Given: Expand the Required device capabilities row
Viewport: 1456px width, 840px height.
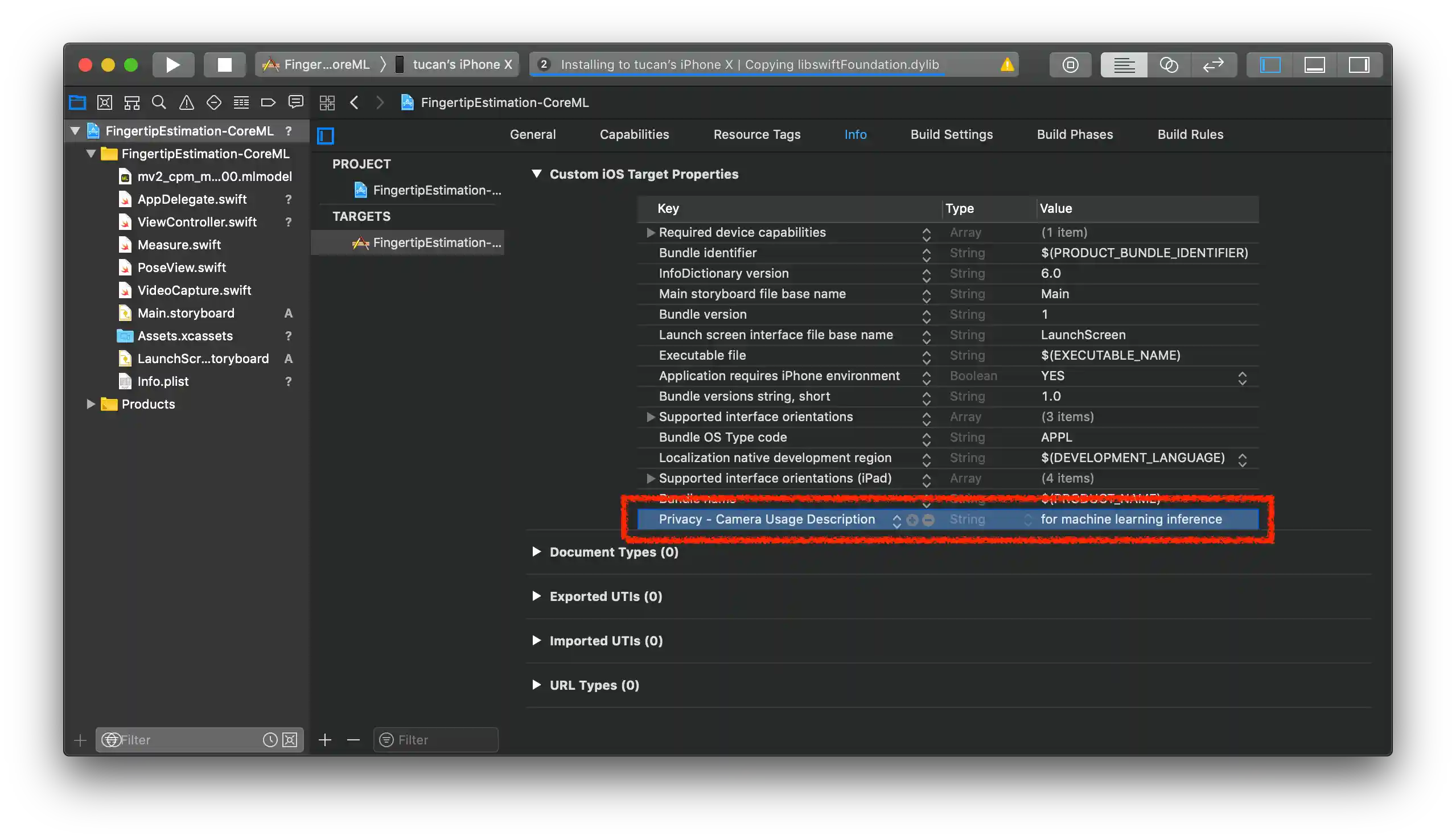Looking at the screenshot, I should click(650, 233).
